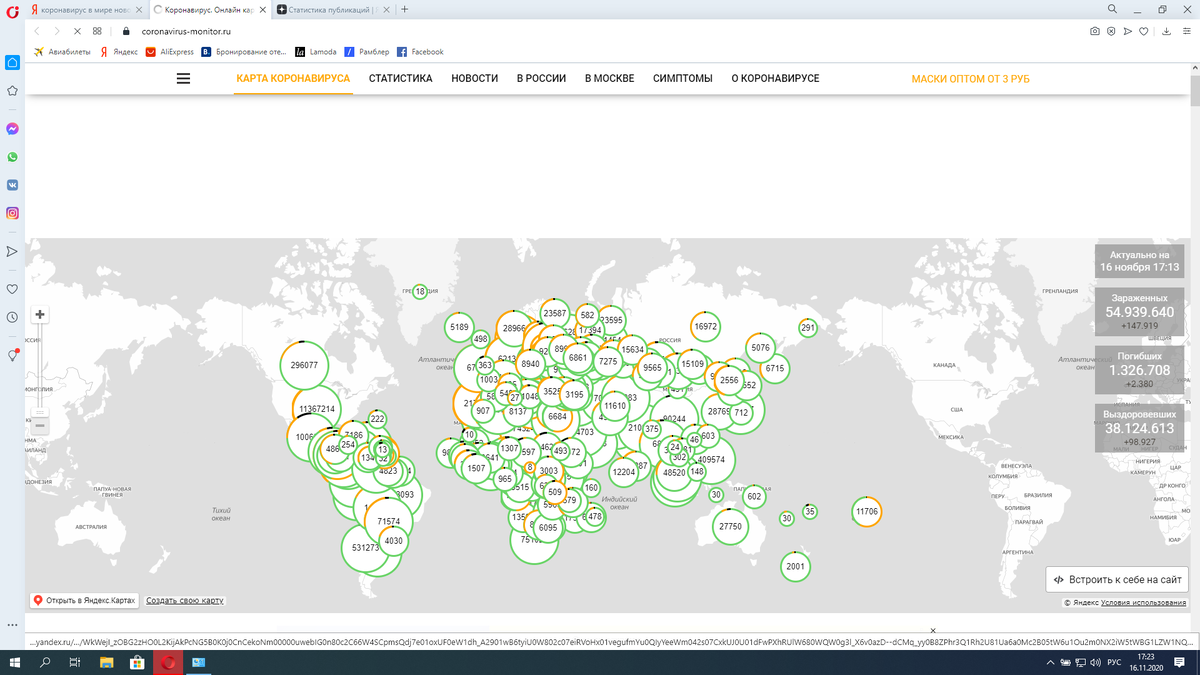
Task: Open Условия использования link
Action: 1143,603
